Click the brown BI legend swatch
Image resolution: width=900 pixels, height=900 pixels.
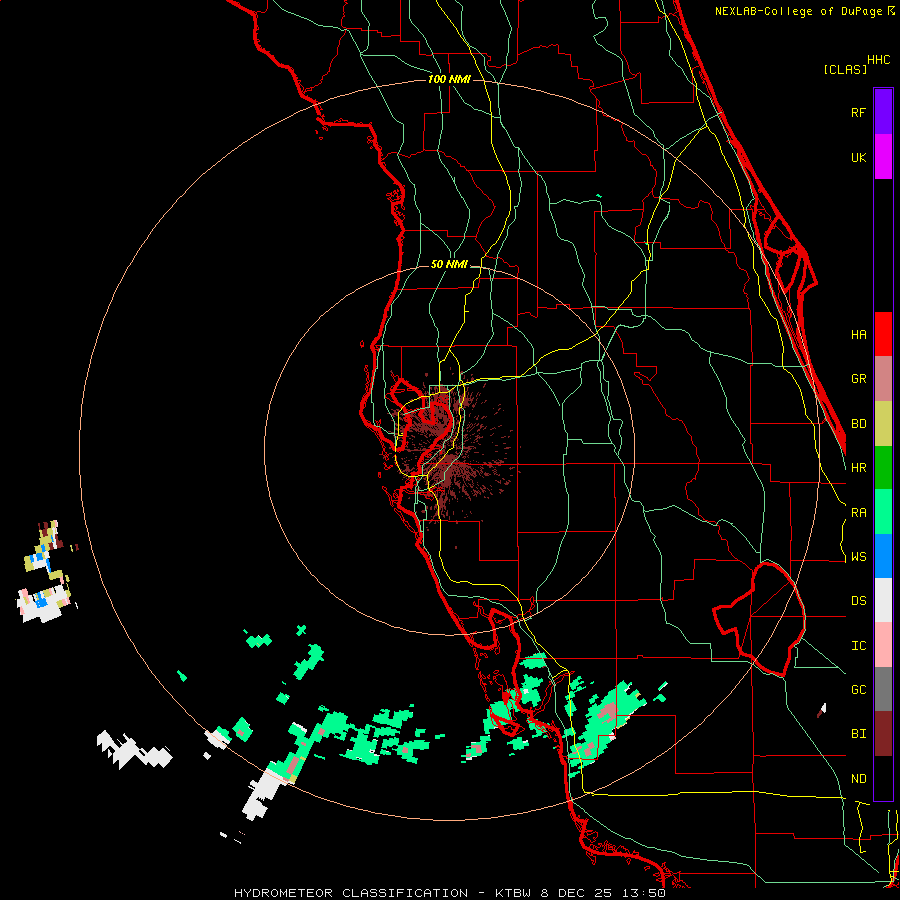click(883, 734)
